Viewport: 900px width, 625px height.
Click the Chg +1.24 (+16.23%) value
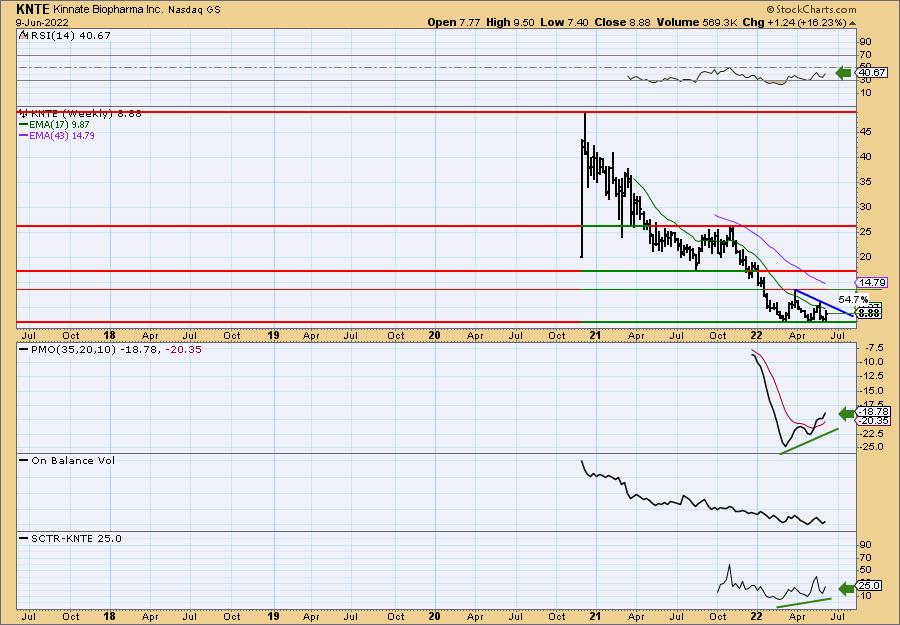[794, 22]
